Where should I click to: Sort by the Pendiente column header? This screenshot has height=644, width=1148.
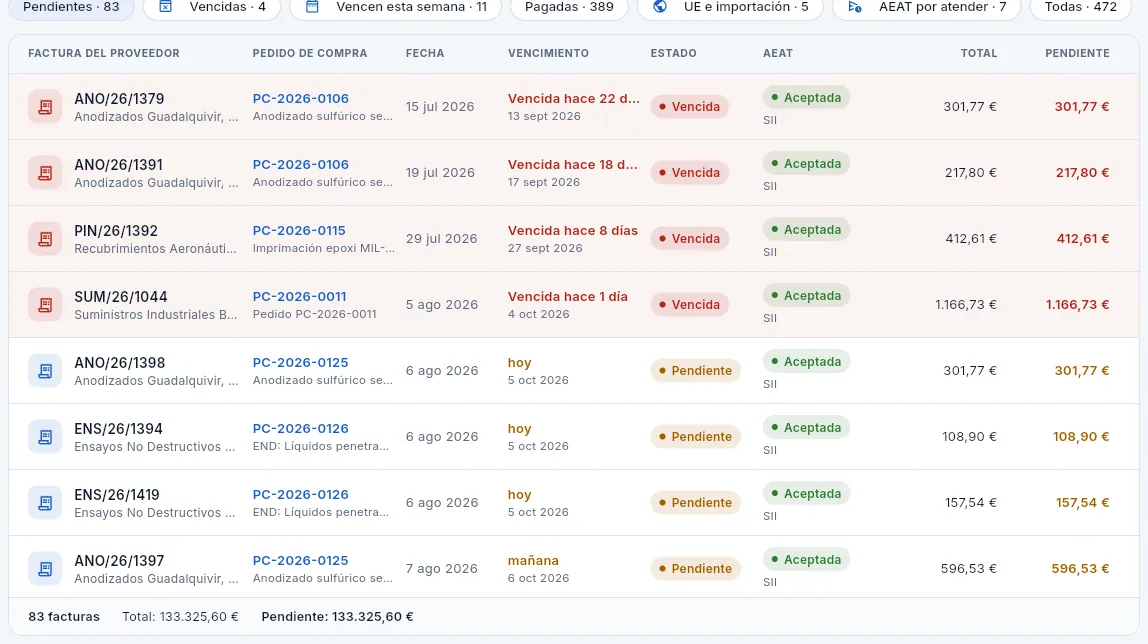tap(1077, 53)
